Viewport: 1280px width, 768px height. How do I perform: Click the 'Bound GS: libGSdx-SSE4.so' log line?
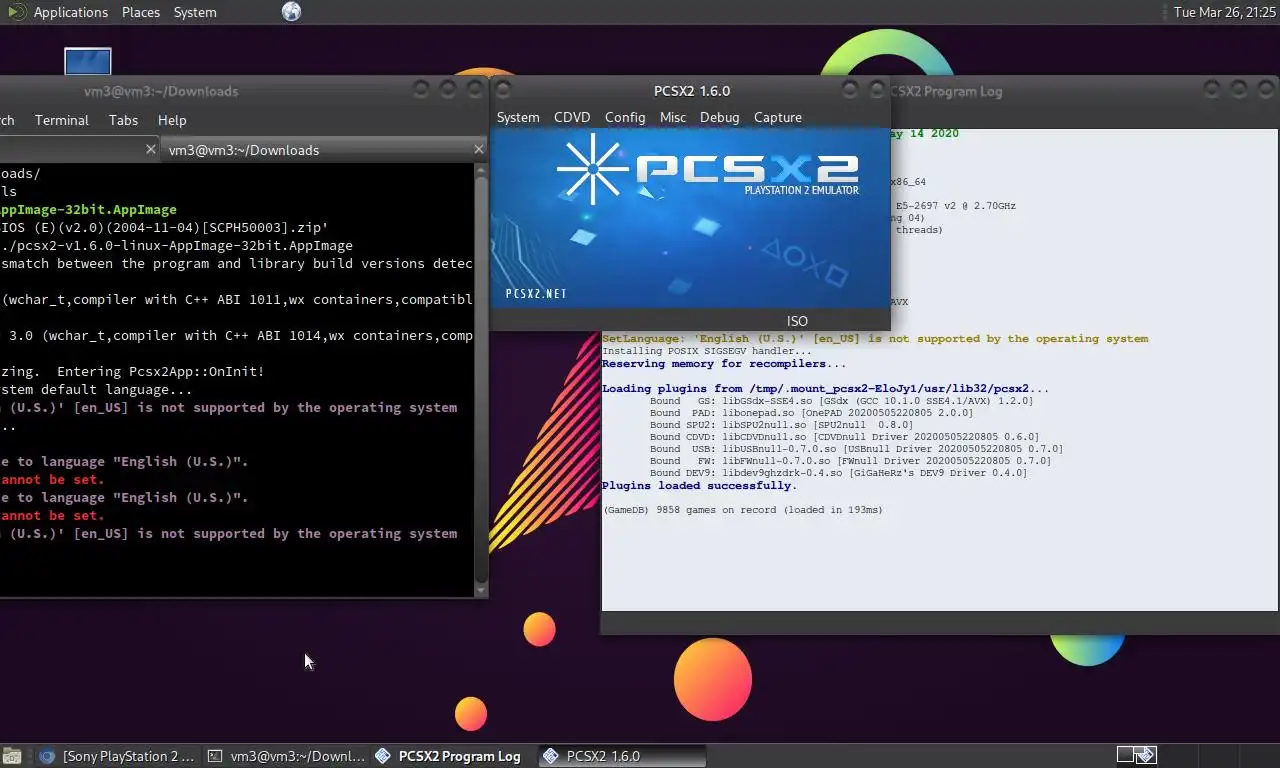[x=841, y=401]
